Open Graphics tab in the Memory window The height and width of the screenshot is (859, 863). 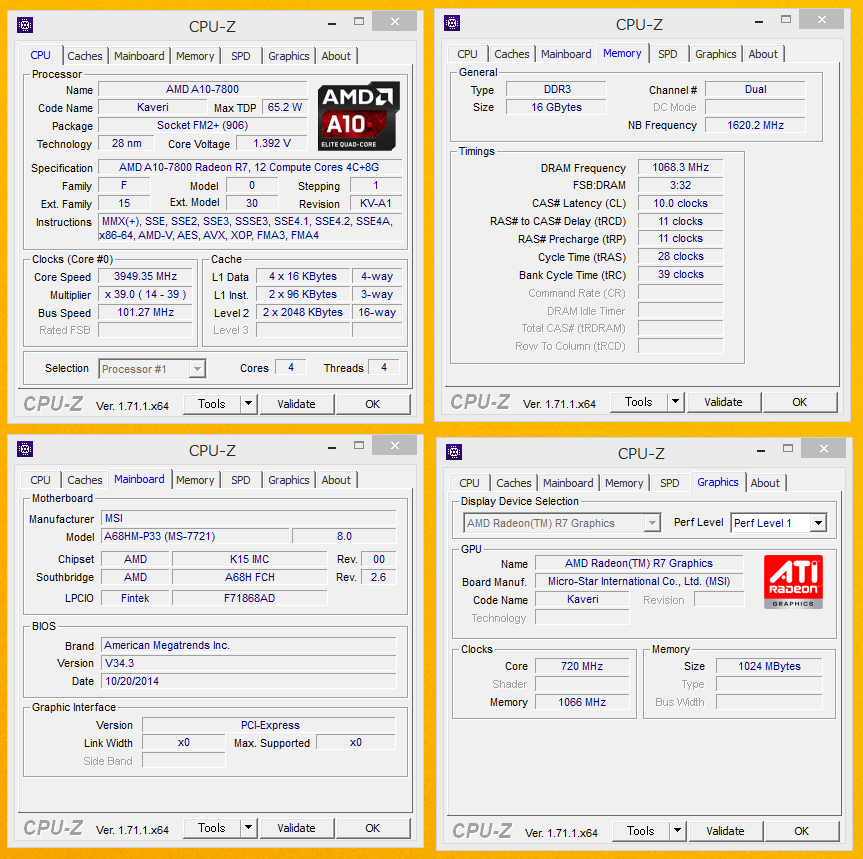point(715,54)
